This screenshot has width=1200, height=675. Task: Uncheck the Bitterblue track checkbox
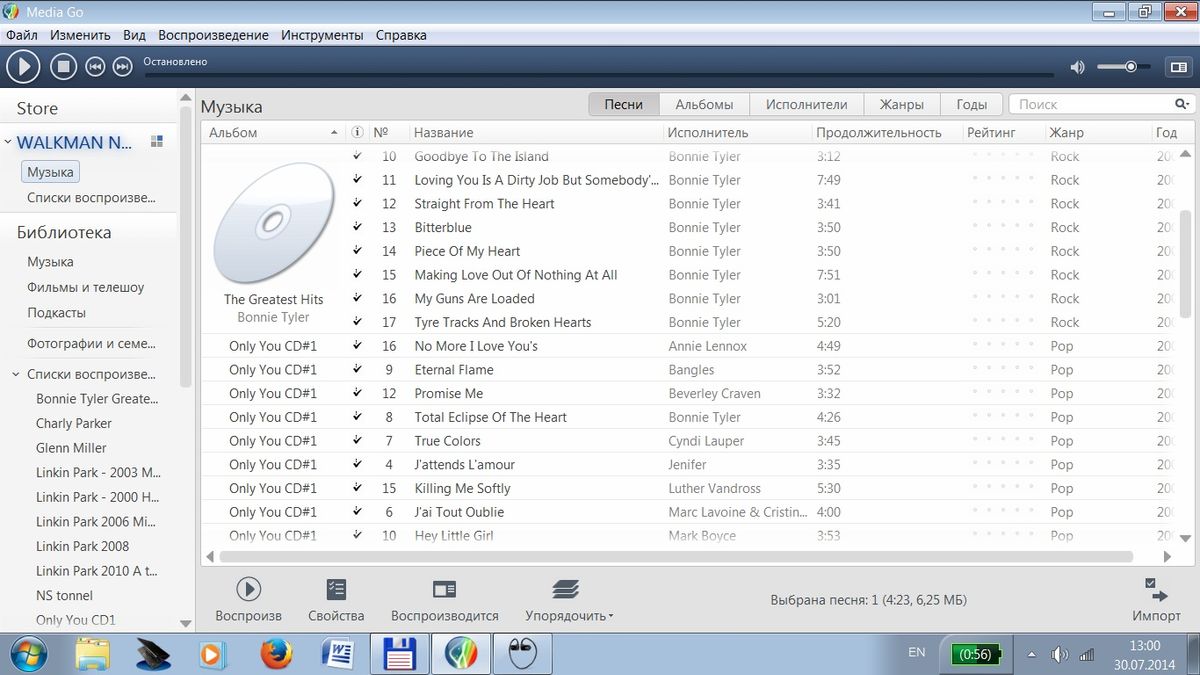point(357,227)
